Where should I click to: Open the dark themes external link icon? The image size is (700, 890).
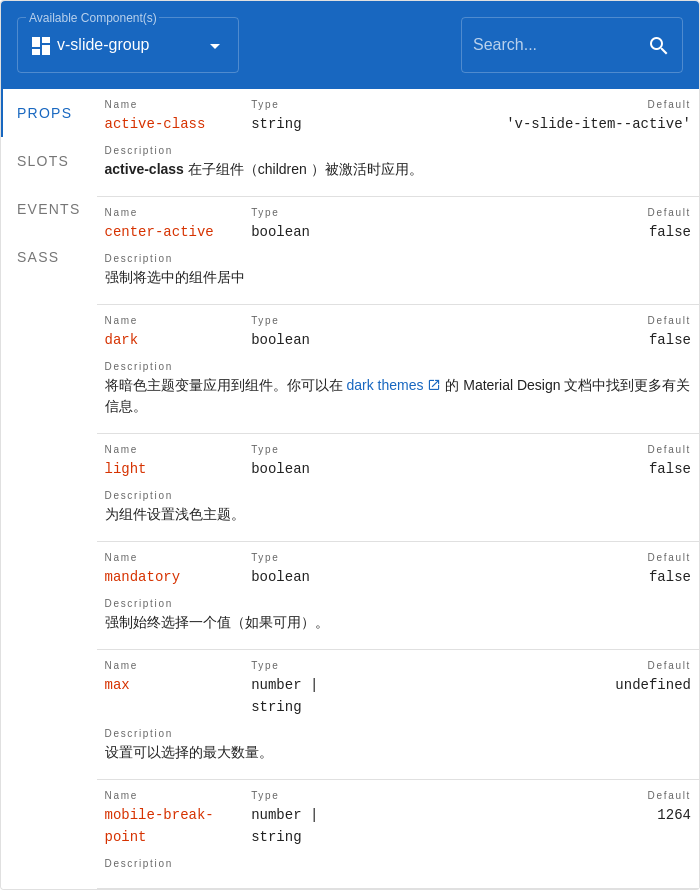click(x=434, y=384)
